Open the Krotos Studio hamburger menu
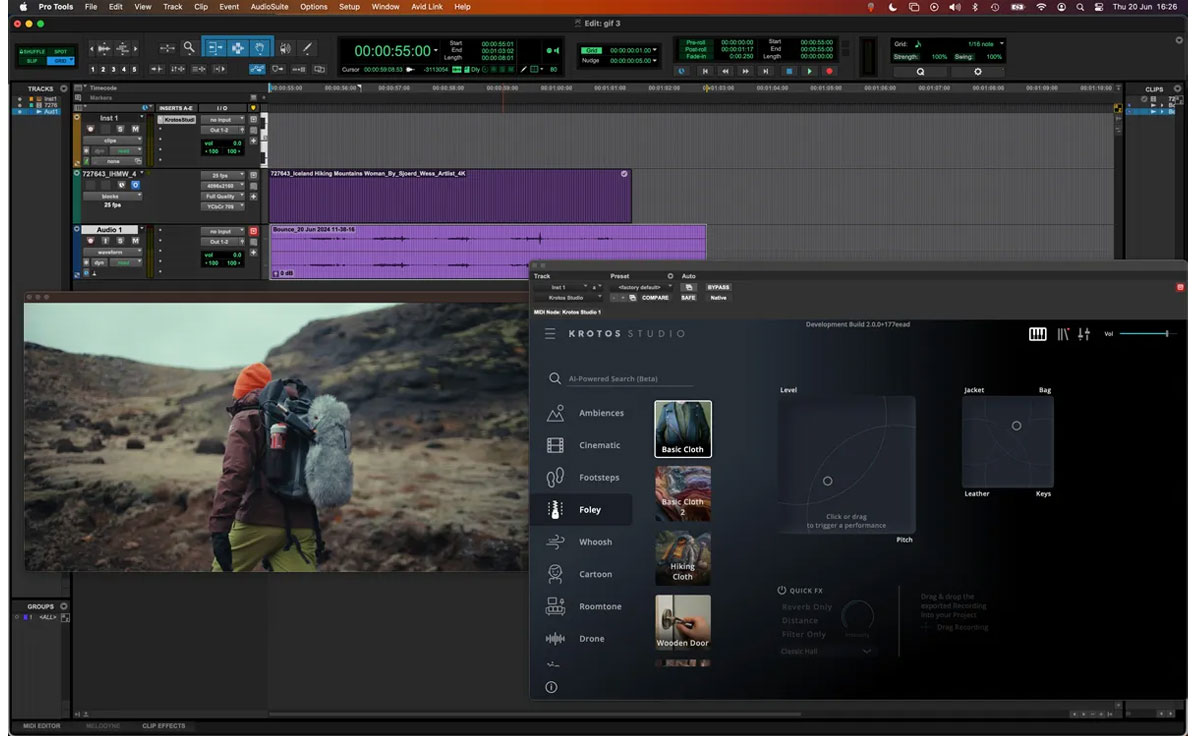Screen dimensions: 1192x736 (550, 333)
